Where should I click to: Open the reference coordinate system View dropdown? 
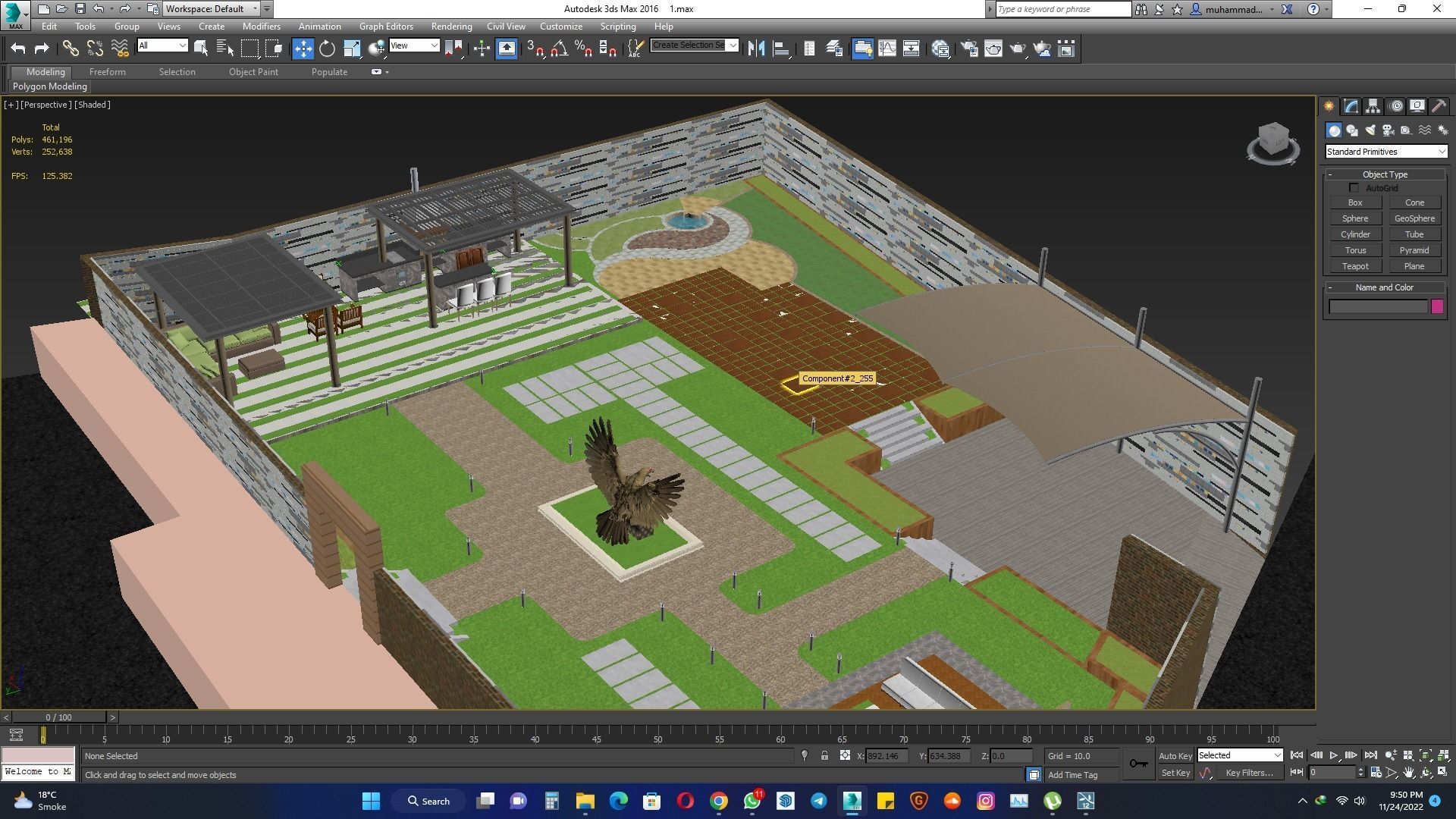click(415, 45)
